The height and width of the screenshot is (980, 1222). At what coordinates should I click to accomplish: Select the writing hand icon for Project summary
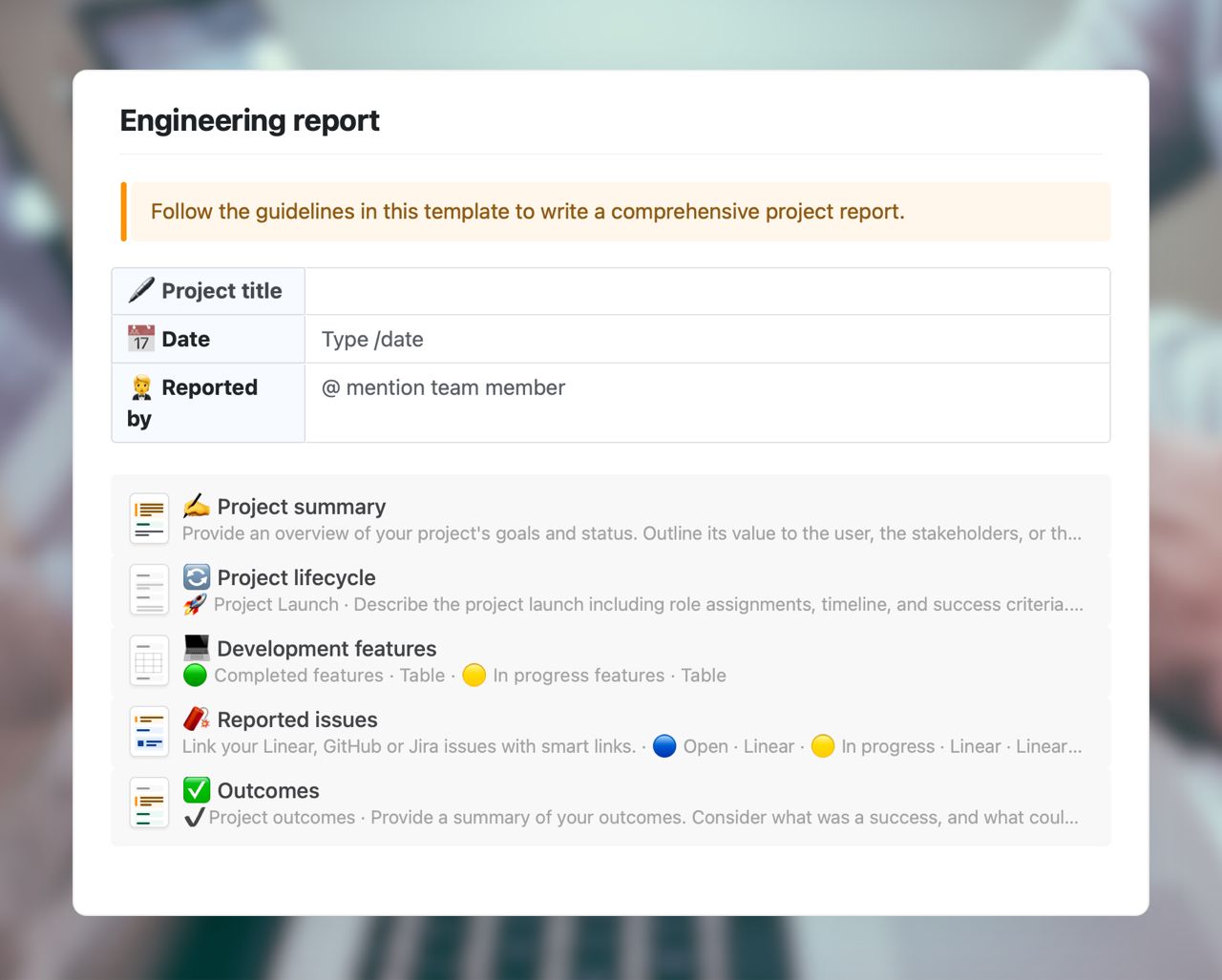198,505
